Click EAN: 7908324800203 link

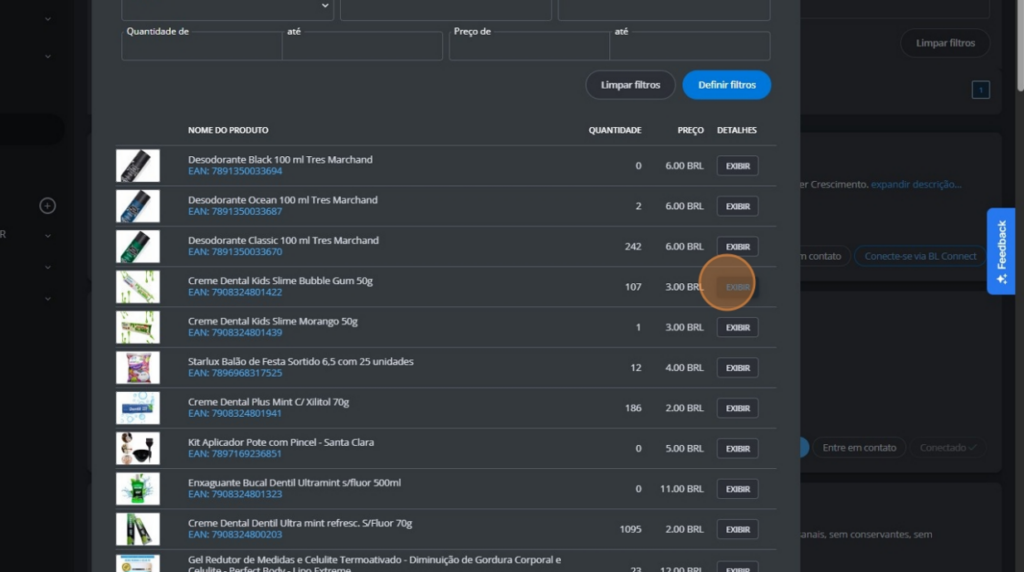tap(235, 535)
